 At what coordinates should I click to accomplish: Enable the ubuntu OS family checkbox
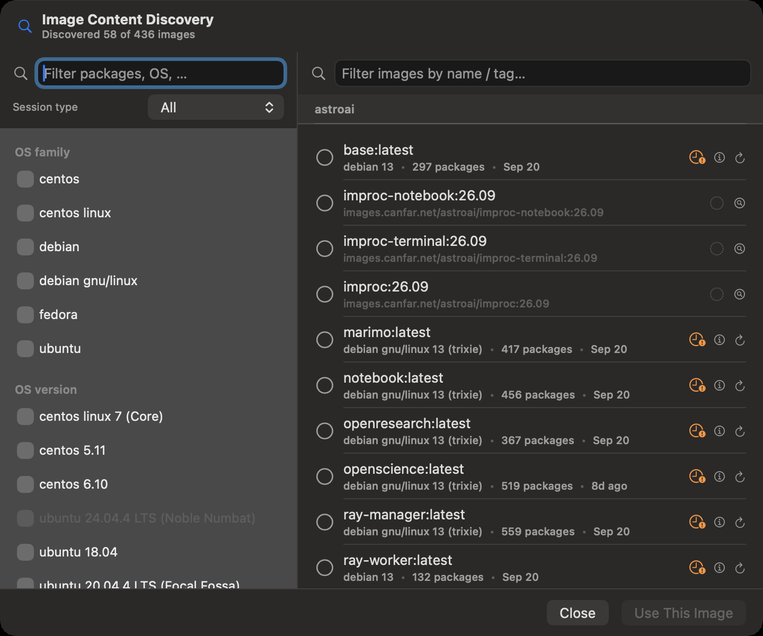25,348
